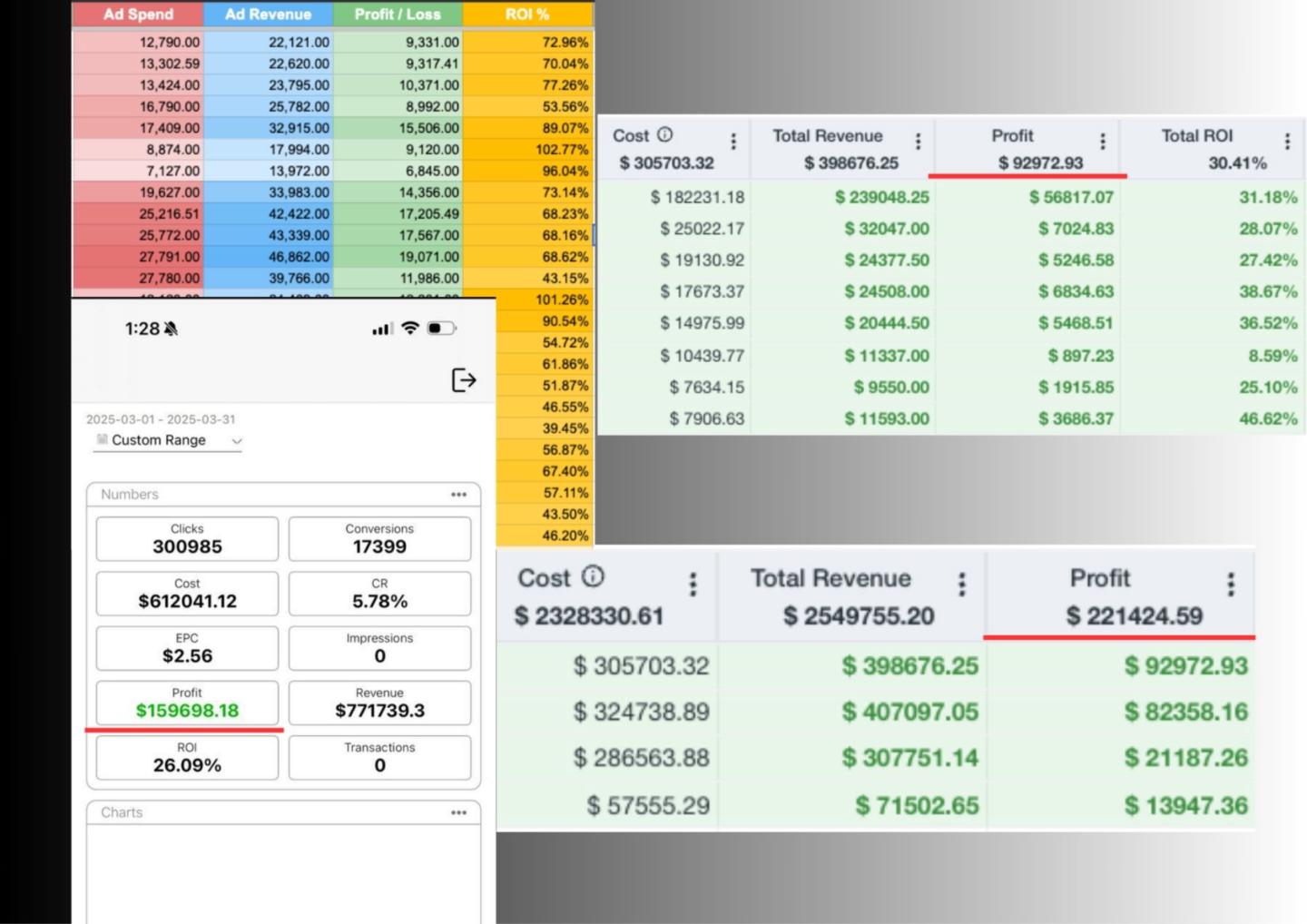1307x924 pixels.
Task: Click revenue value $ 307751.14
Action: click(x=909, y=758)
